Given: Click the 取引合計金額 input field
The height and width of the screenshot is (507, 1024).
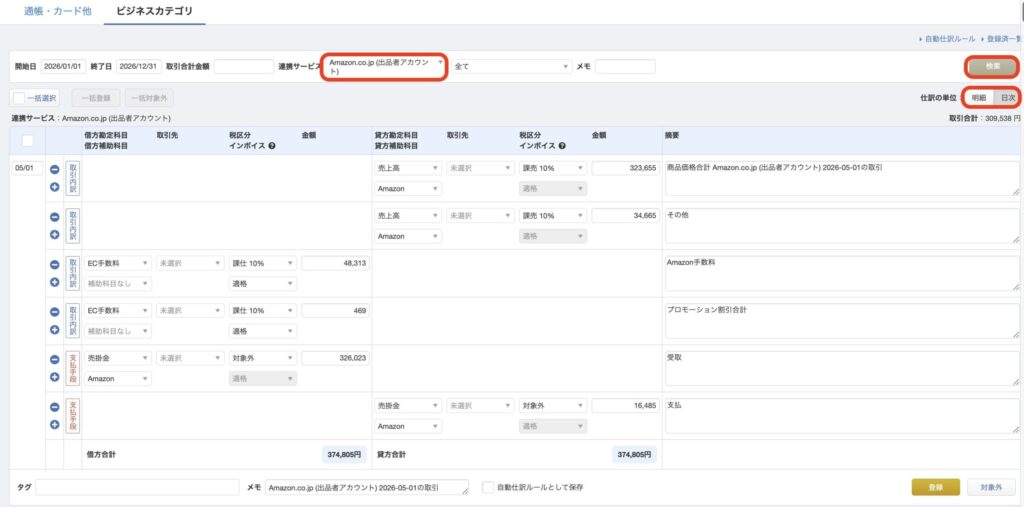Looking at the screenshot, I should pyautogui.click(x=244, y=67).
